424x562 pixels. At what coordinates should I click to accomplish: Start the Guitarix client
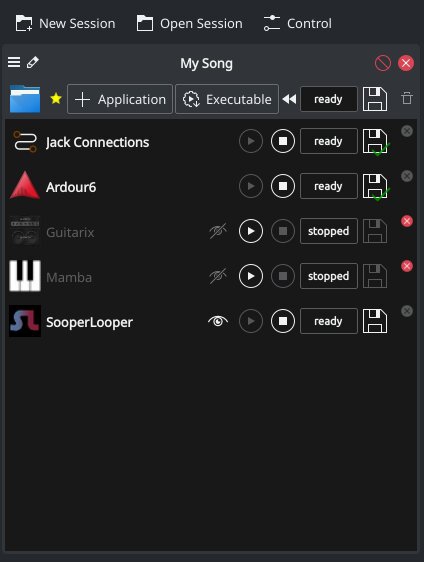pyautogui.click(x=251, y=231)
